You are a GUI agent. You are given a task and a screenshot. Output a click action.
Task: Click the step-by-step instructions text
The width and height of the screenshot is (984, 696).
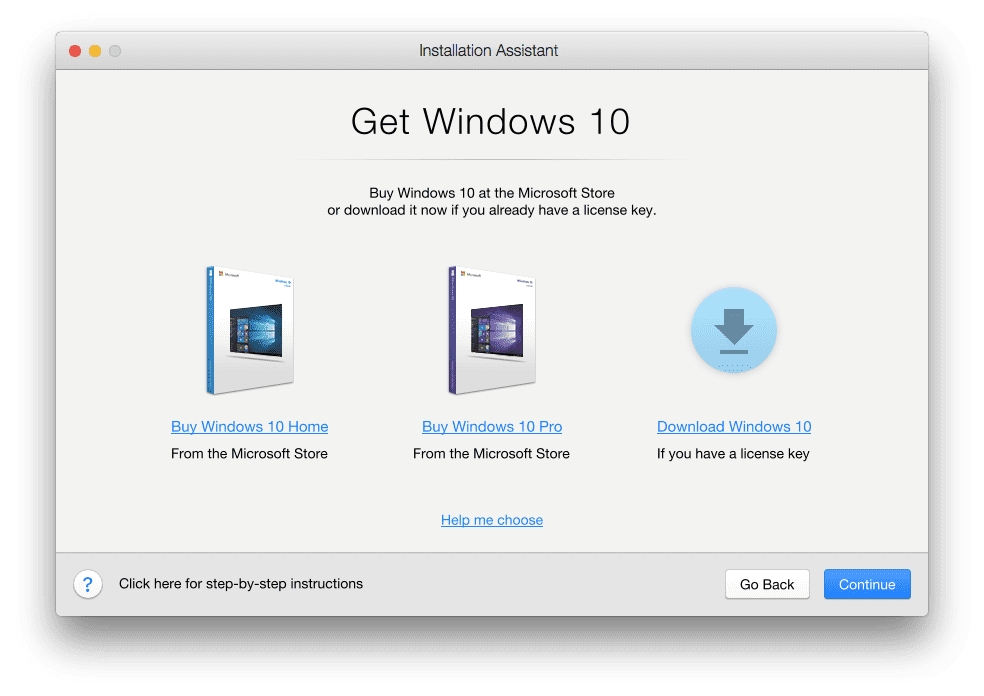tap(240, 584)
